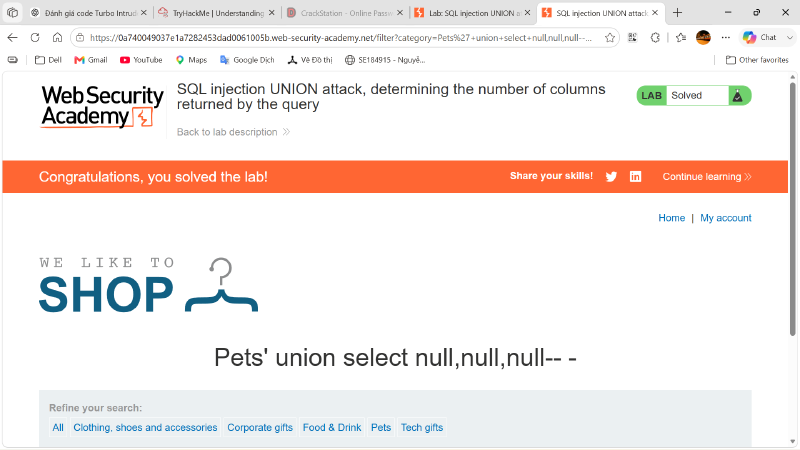Viewport: 800px width, 450px height.
Task: Filter products by Corporate gifts
Action: tap(260, 427)
